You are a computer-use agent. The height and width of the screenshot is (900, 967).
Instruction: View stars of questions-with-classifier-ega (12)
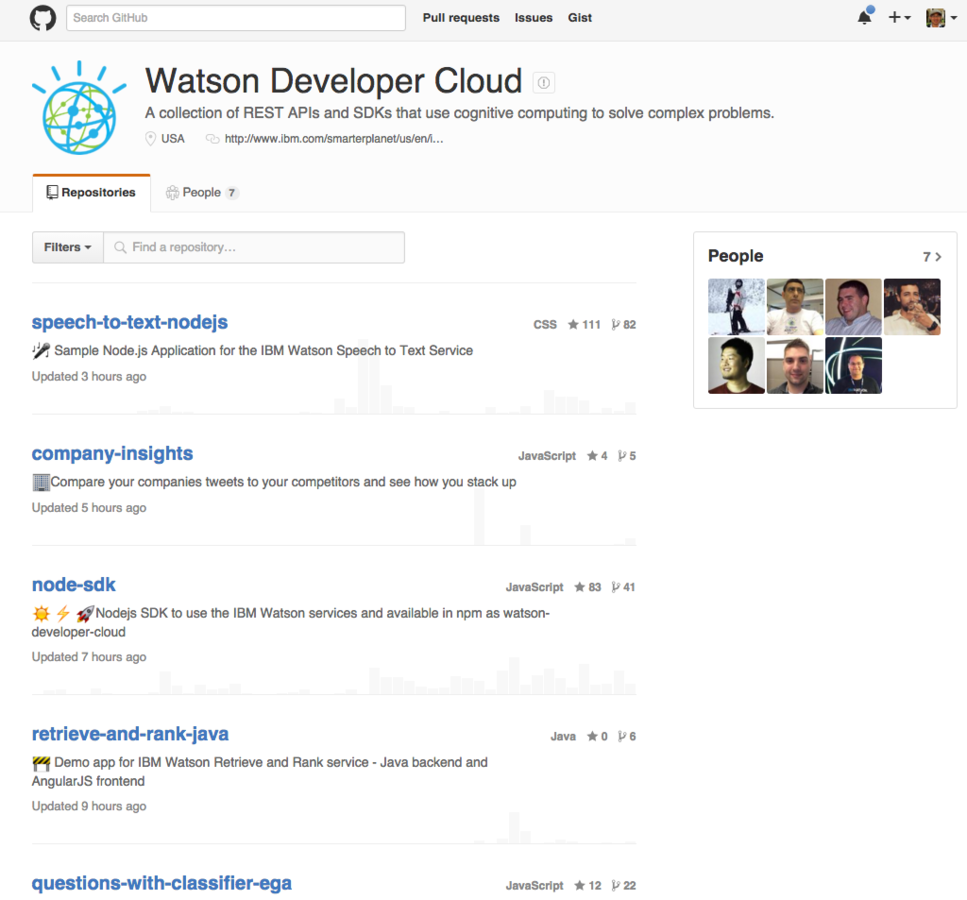coord(588,886)
